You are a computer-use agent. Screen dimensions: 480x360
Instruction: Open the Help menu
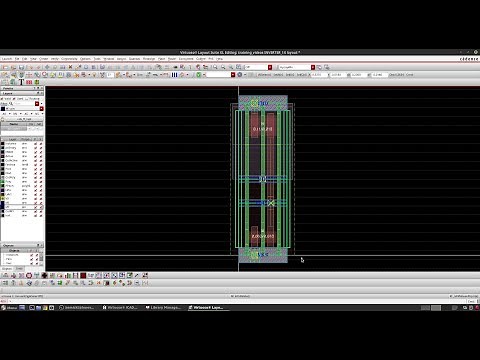click(219, 59)
